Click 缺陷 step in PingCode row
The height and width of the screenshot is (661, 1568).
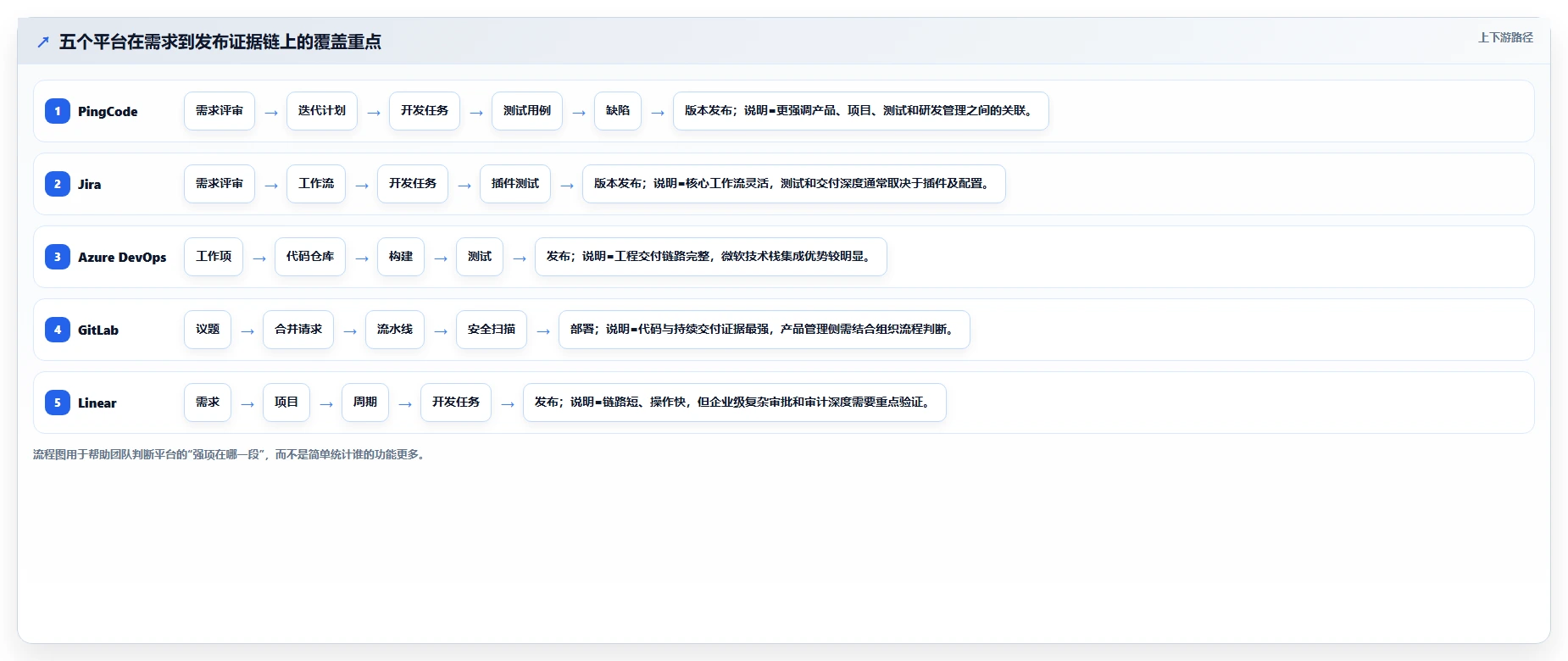click(x=618, y=111)
